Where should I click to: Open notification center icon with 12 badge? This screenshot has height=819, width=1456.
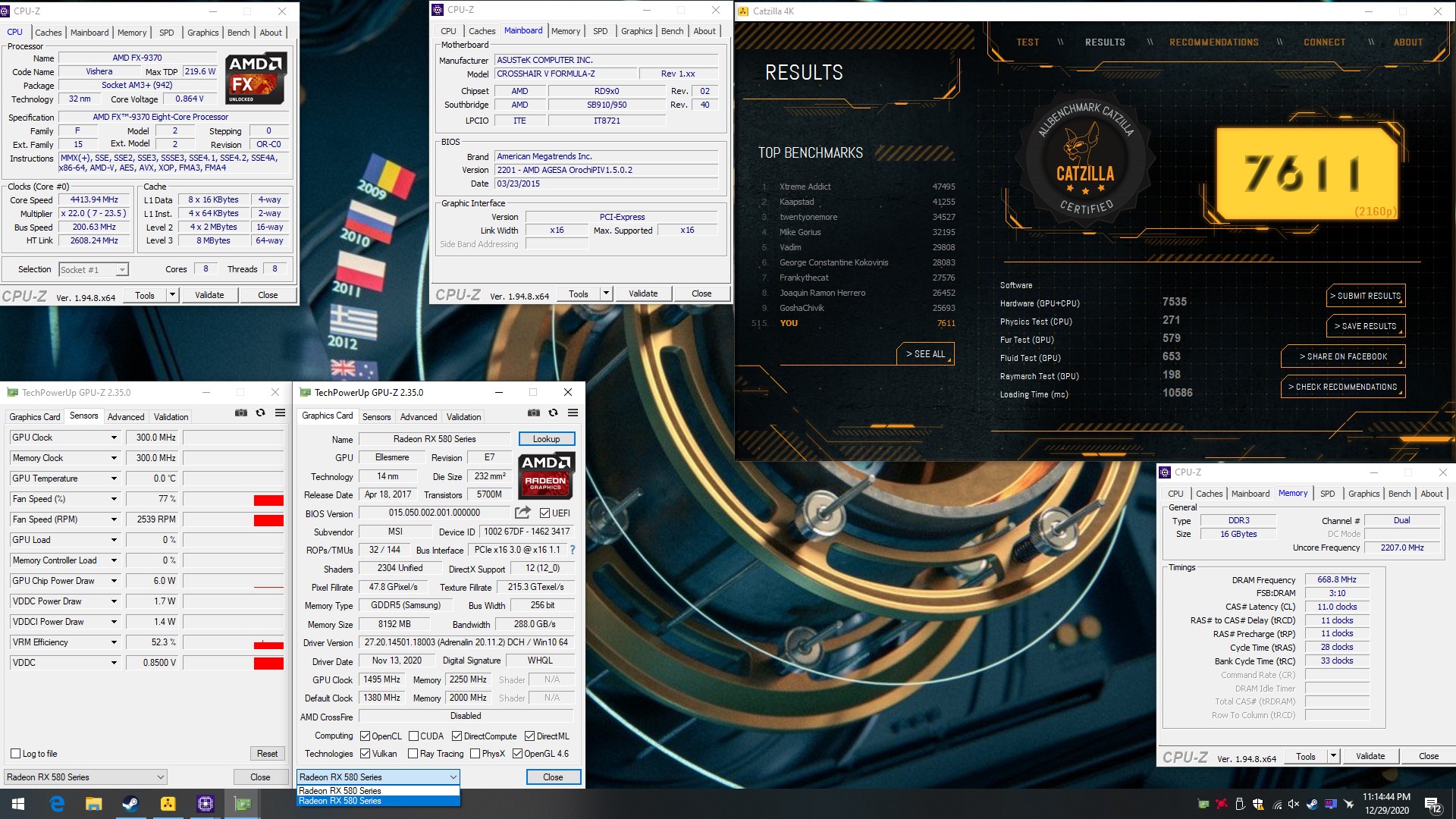point(1432,805)
